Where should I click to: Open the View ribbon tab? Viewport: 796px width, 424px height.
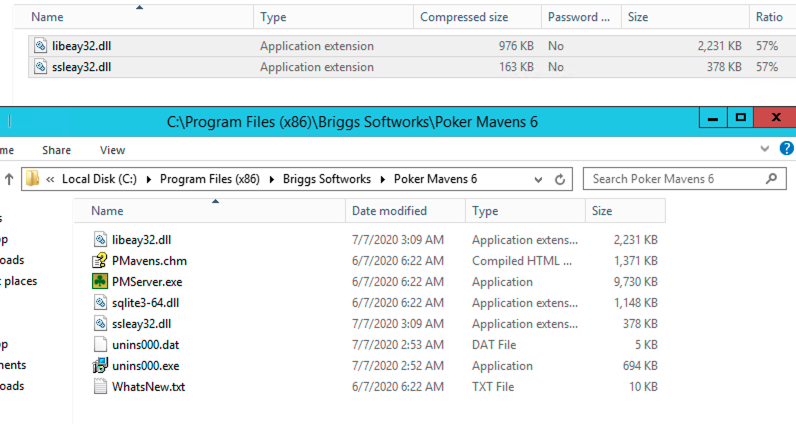[112, 150]
